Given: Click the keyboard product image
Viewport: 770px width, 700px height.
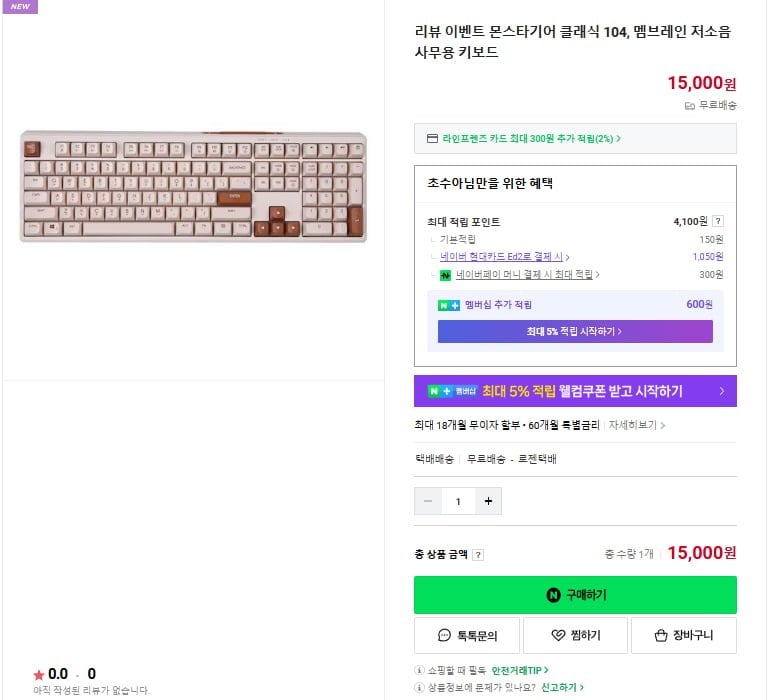Looking at the screenshot, I should 193,187.
